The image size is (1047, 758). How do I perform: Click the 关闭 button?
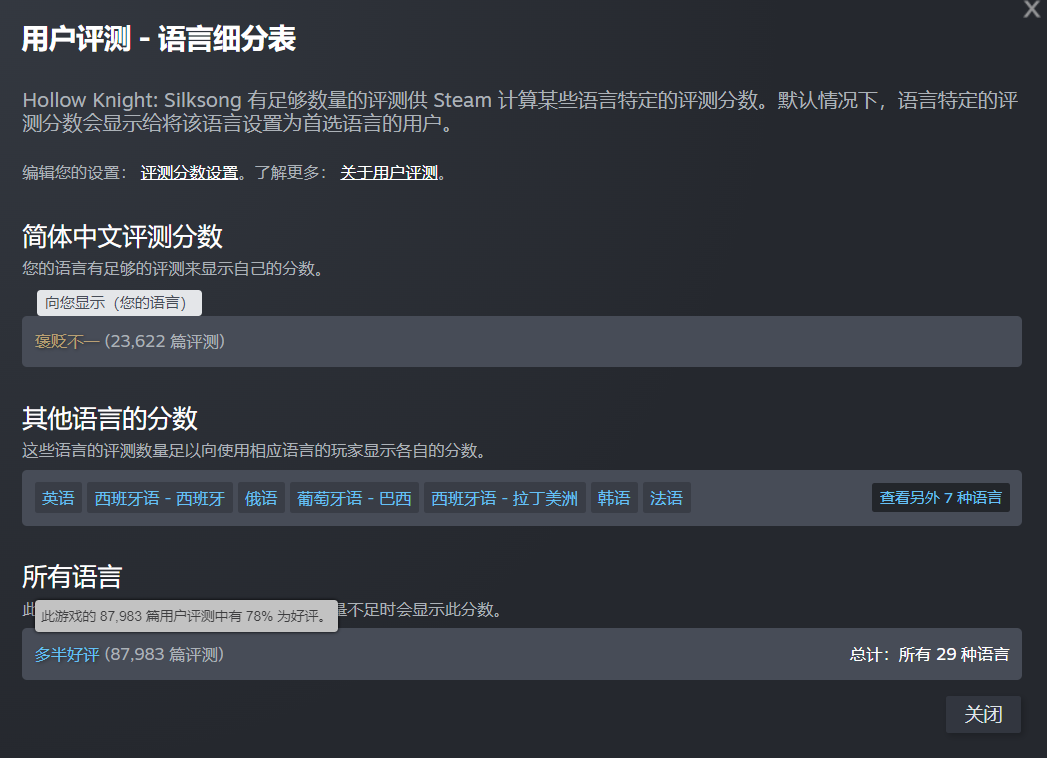984,715
